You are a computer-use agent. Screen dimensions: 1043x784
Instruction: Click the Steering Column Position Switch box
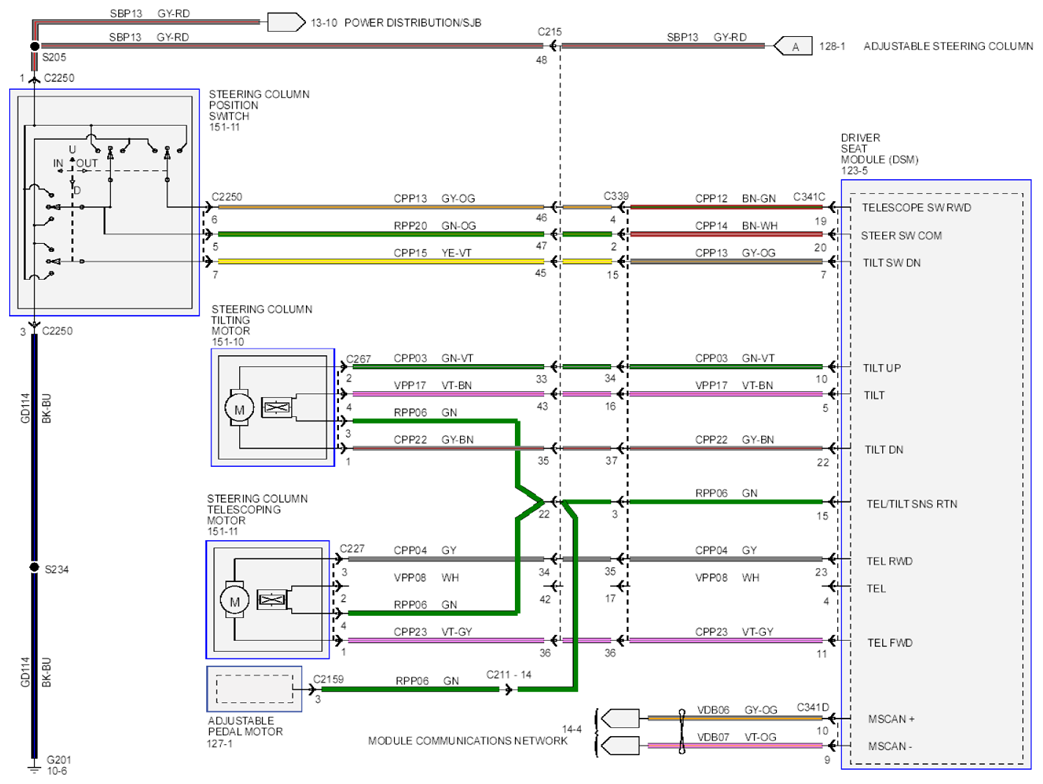pyautogui.click(x=104, y=202)
